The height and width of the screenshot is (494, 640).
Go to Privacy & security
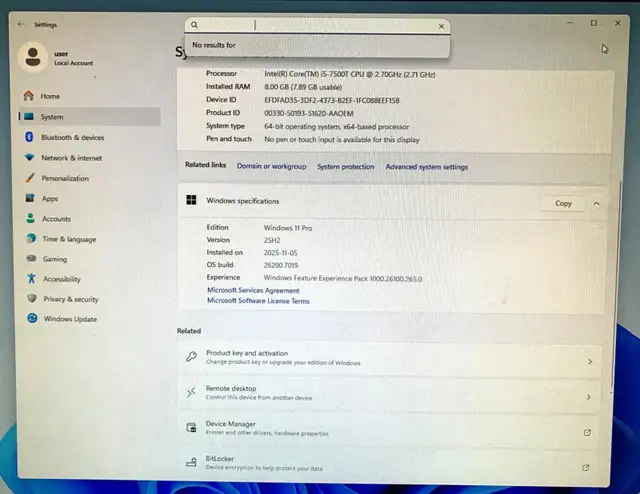point(90,299)
